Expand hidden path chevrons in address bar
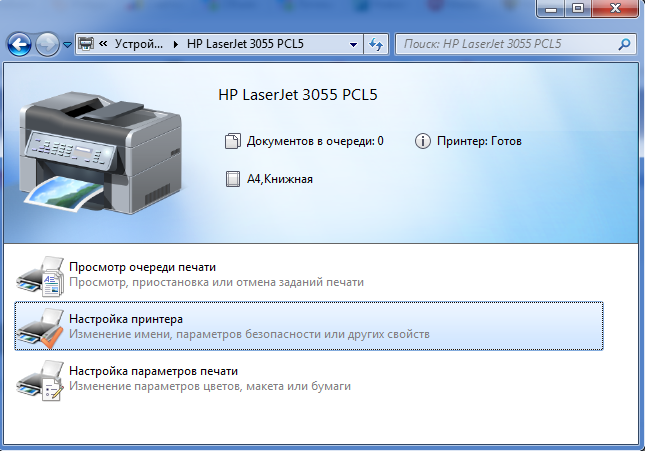 (x=103, y=44)
